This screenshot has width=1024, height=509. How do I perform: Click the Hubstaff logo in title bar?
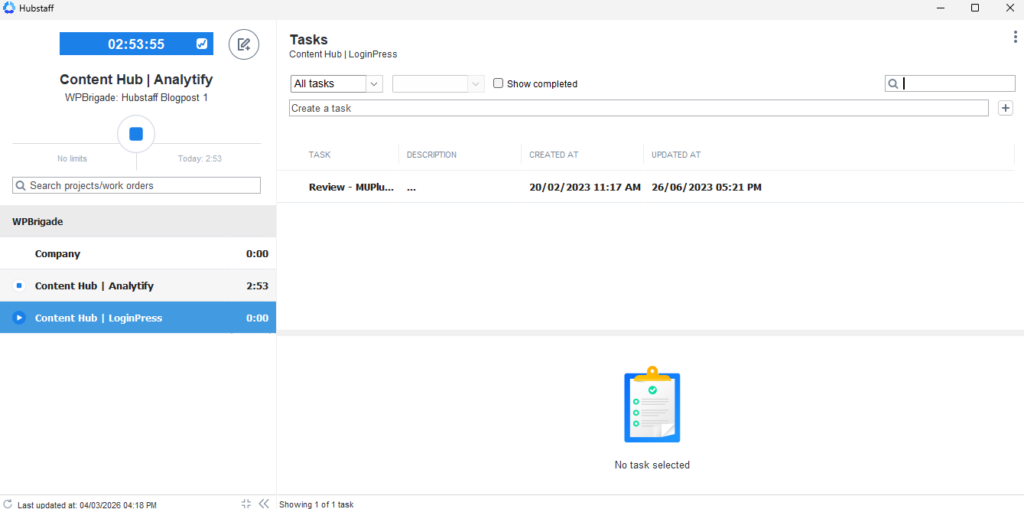(x=9, y=8)
